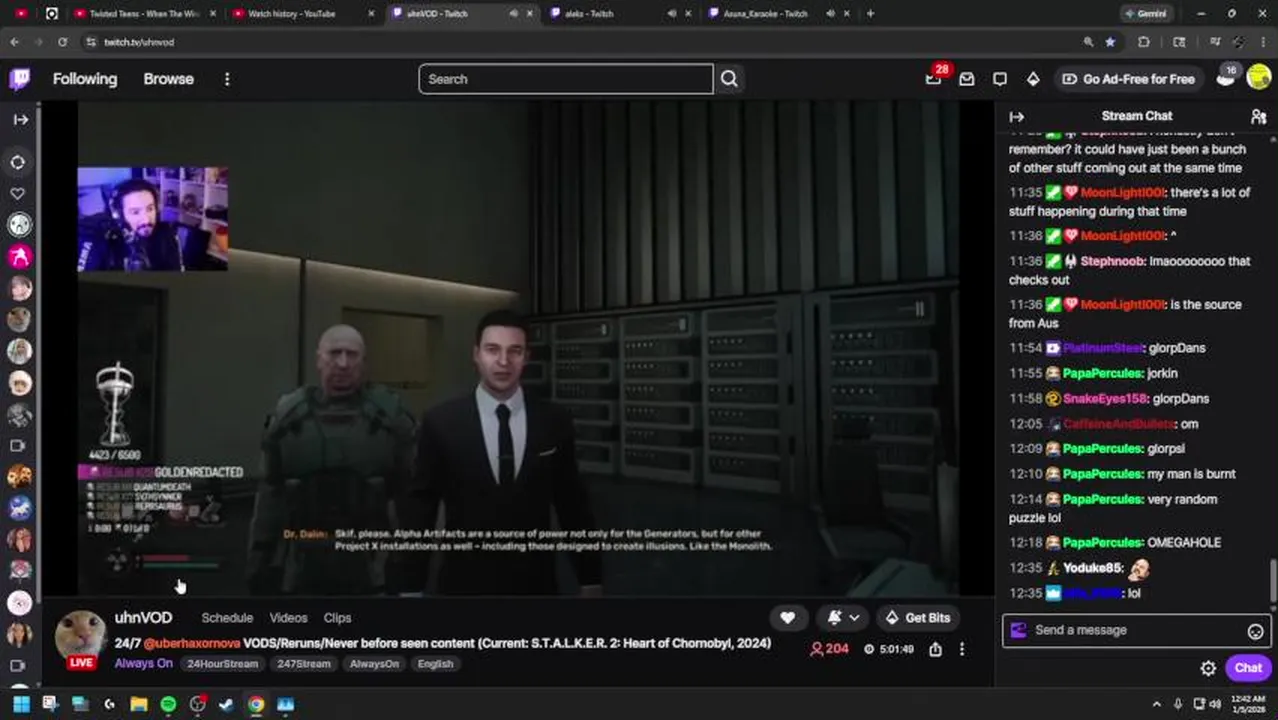Collapse the Stream Chat panel
1278x720 pixels.
pos(1017,116)
